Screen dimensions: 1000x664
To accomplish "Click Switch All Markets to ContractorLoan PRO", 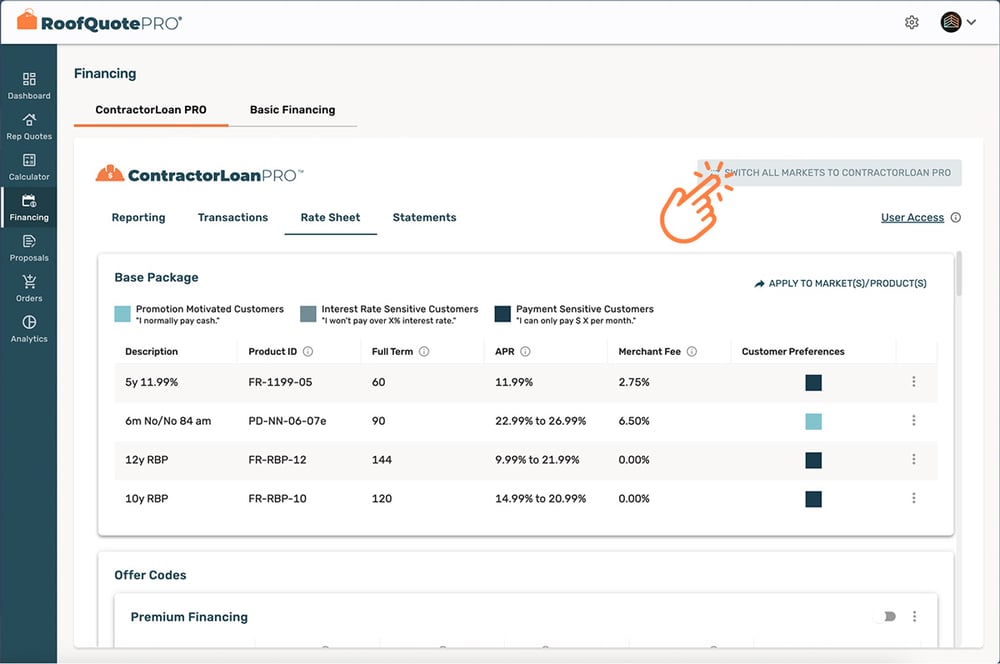I will (829, 173).
